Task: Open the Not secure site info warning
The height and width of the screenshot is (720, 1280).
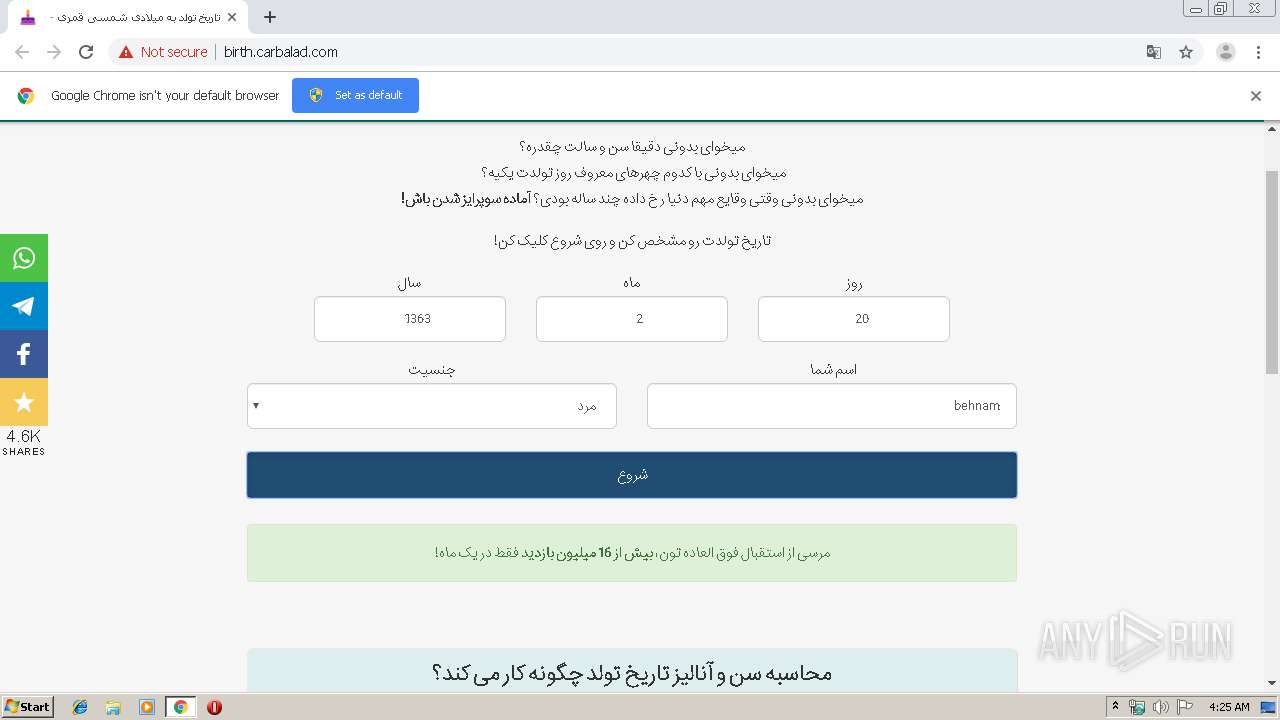Action: pyautogui.click(x=163, y=52)
